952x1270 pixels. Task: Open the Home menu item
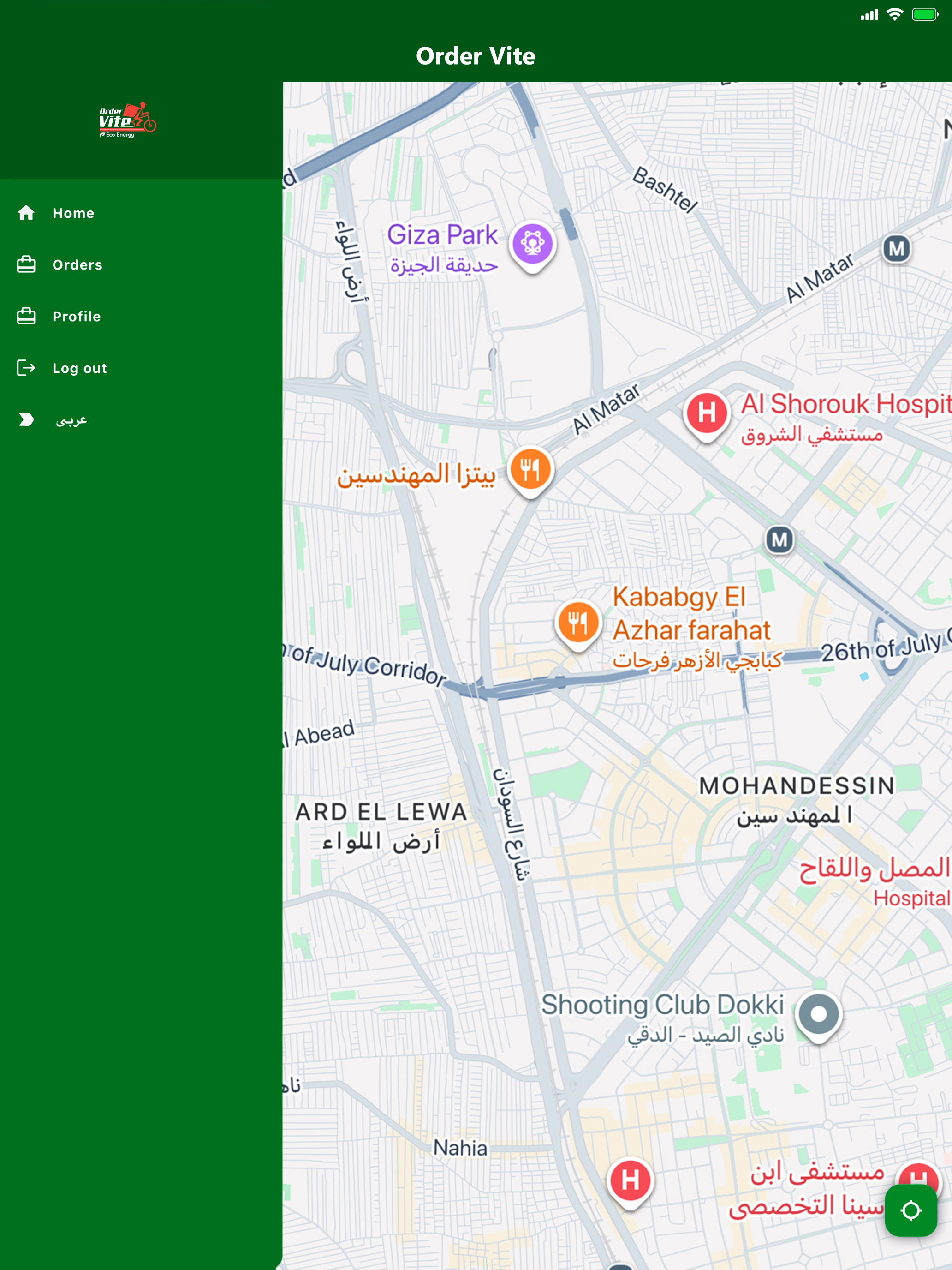click(141, 213)
